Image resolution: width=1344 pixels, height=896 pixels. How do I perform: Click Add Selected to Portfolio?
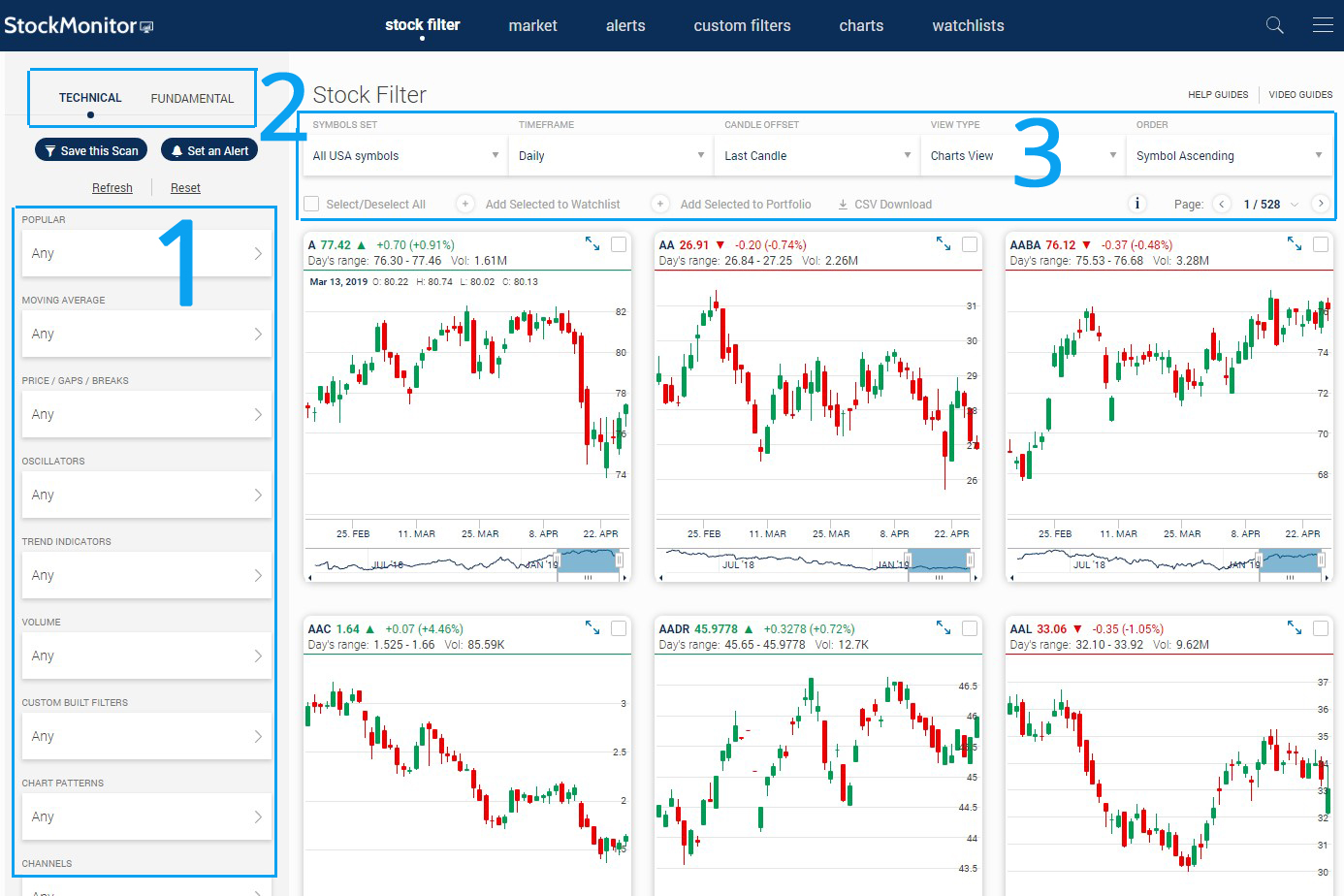coord(746,204)
